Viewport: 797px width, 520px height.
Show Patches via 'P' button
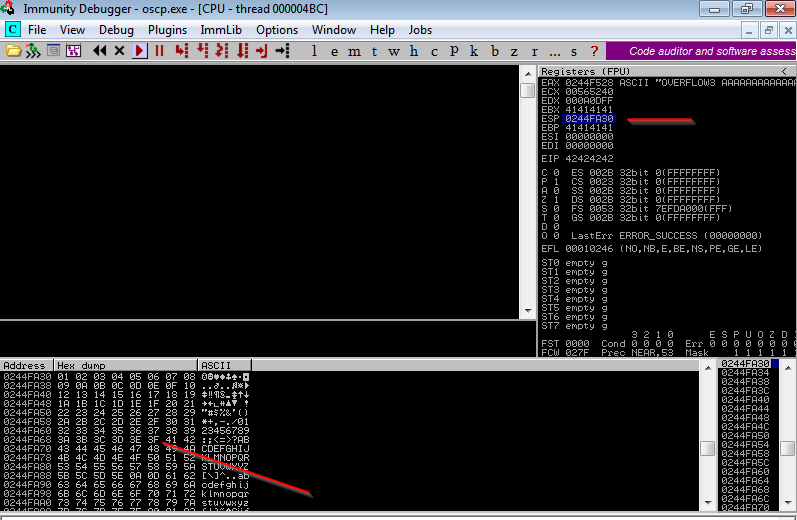tap(454, 51)
